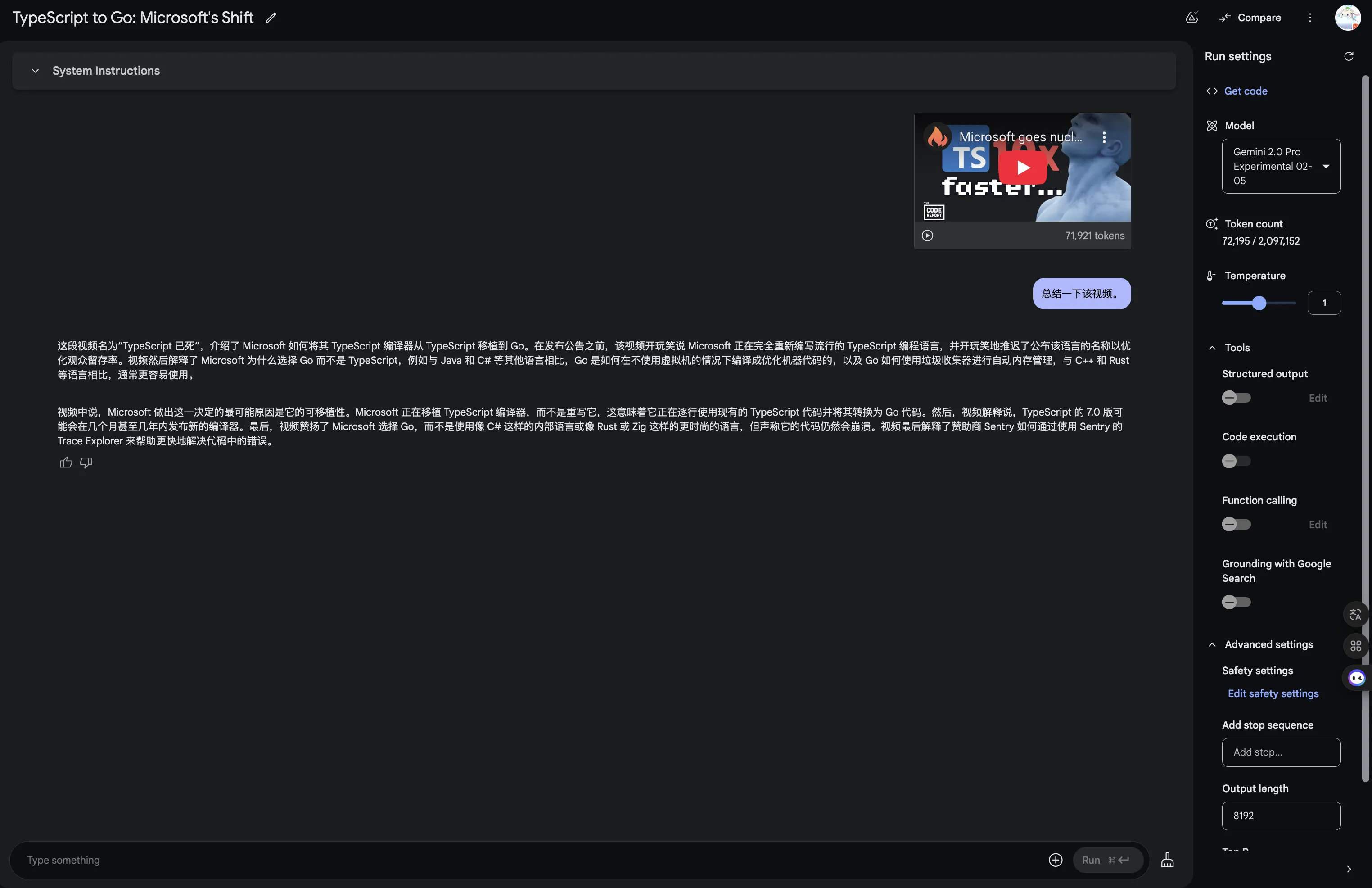
Task: Click the Output length field
Action: pos(1281,816)
